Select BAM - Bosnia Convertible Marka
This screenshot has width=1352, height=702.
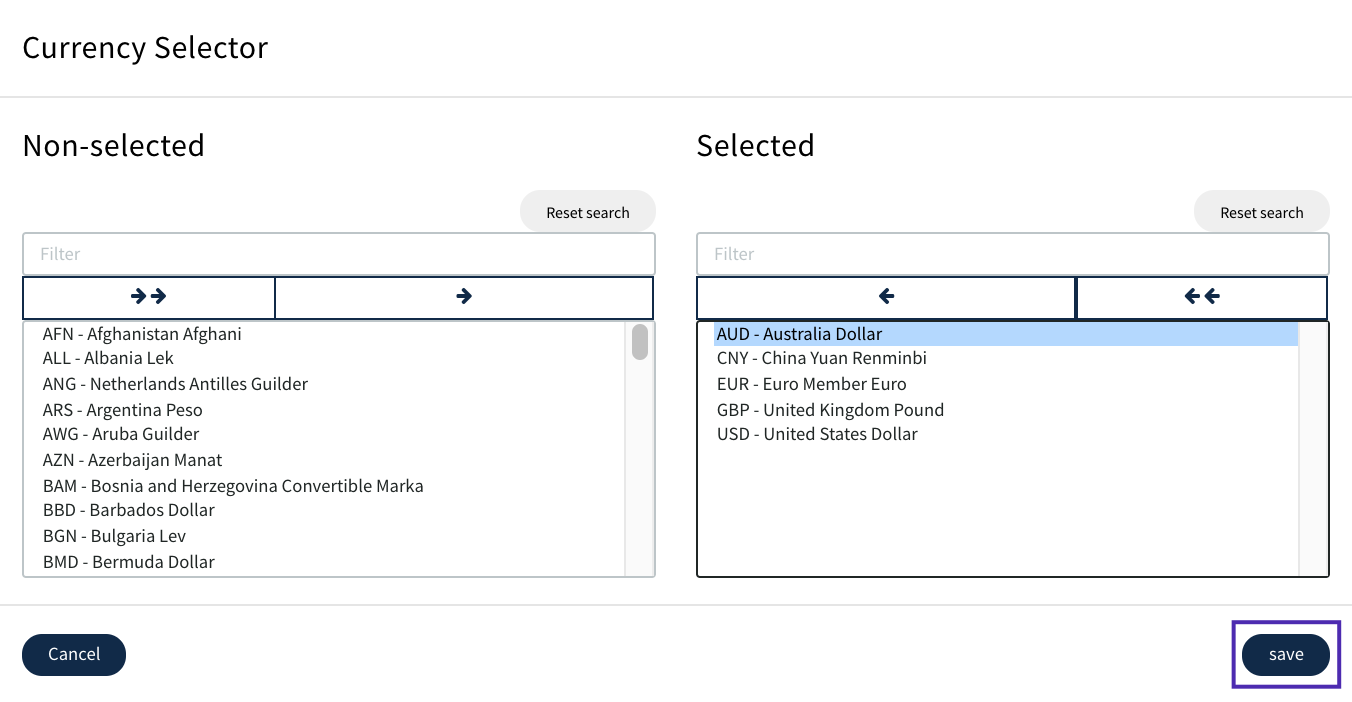(x=233, y=486)
